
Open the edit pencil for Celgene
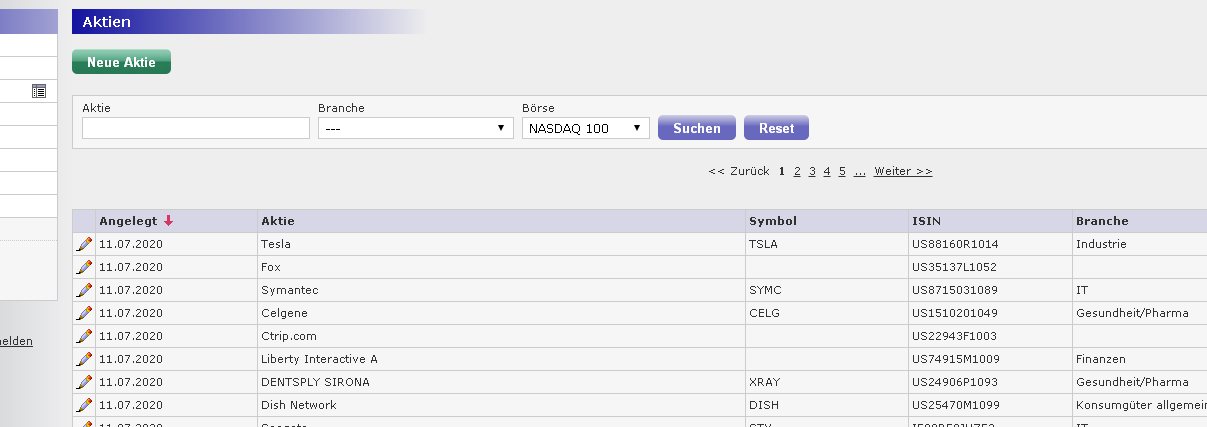(x=84, y=313)
